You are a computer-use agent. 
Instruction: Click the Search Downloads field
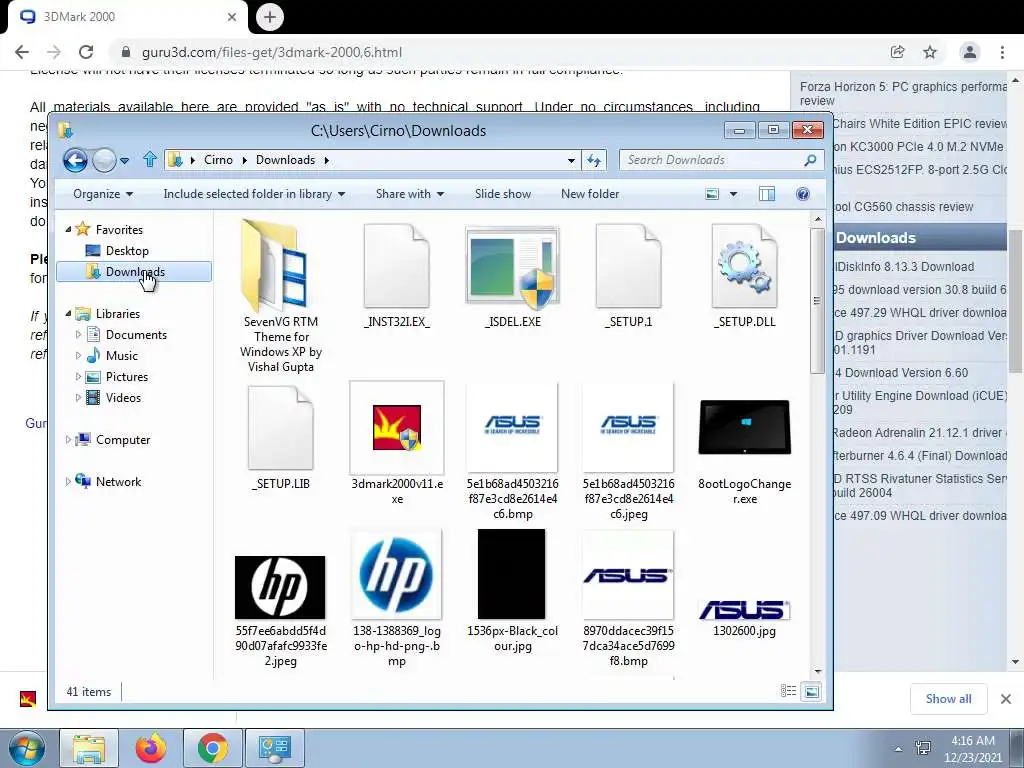point(721,160)
